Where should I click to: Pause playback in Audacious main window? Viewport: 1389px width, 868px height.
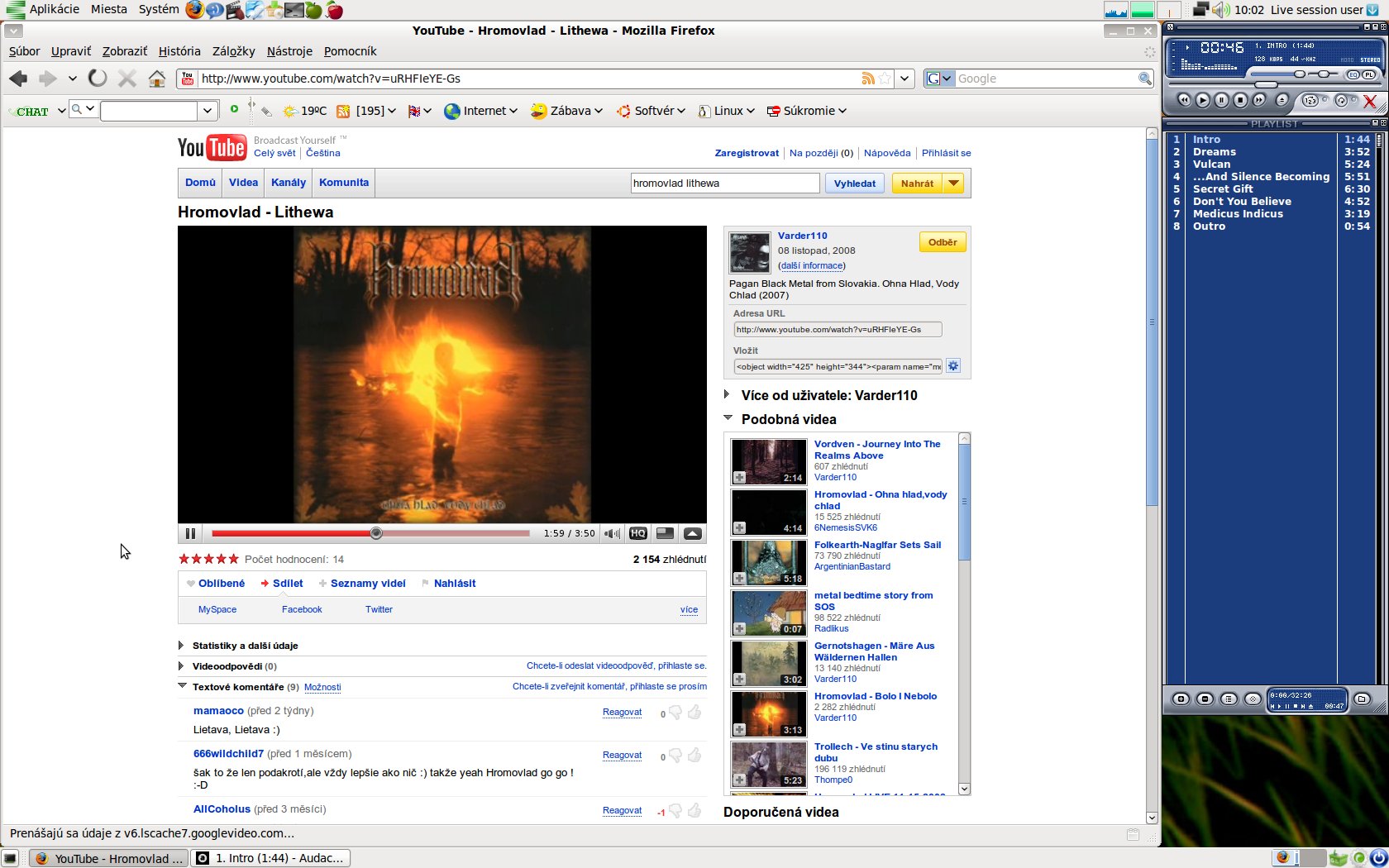1221,100
